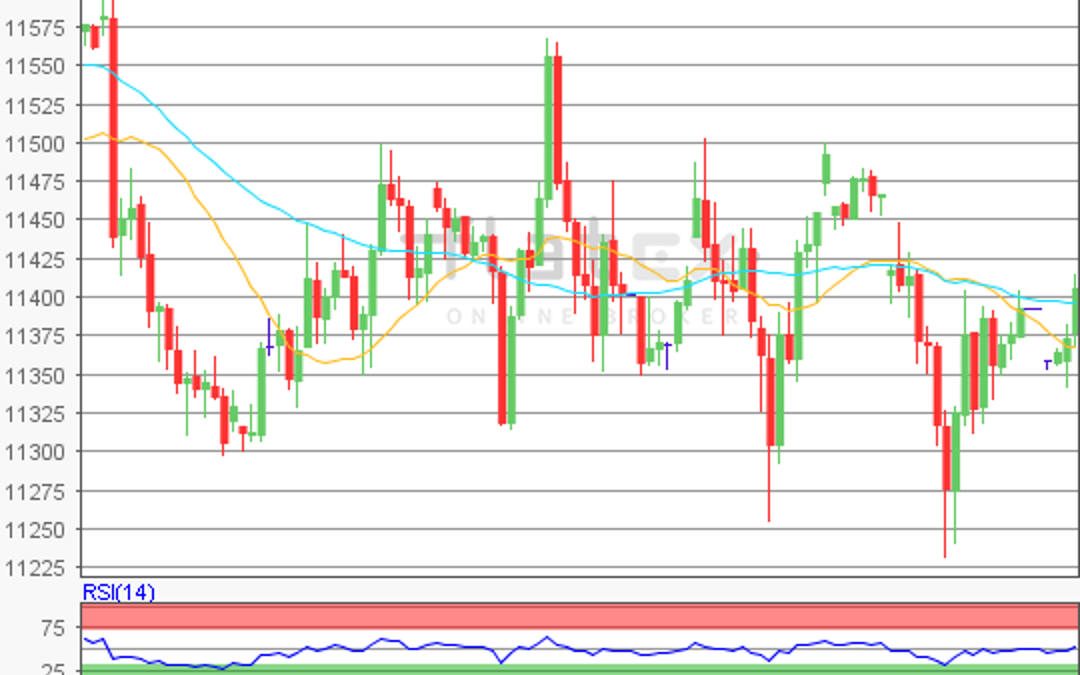Click the green RSI oversold band

pos(580,669)
